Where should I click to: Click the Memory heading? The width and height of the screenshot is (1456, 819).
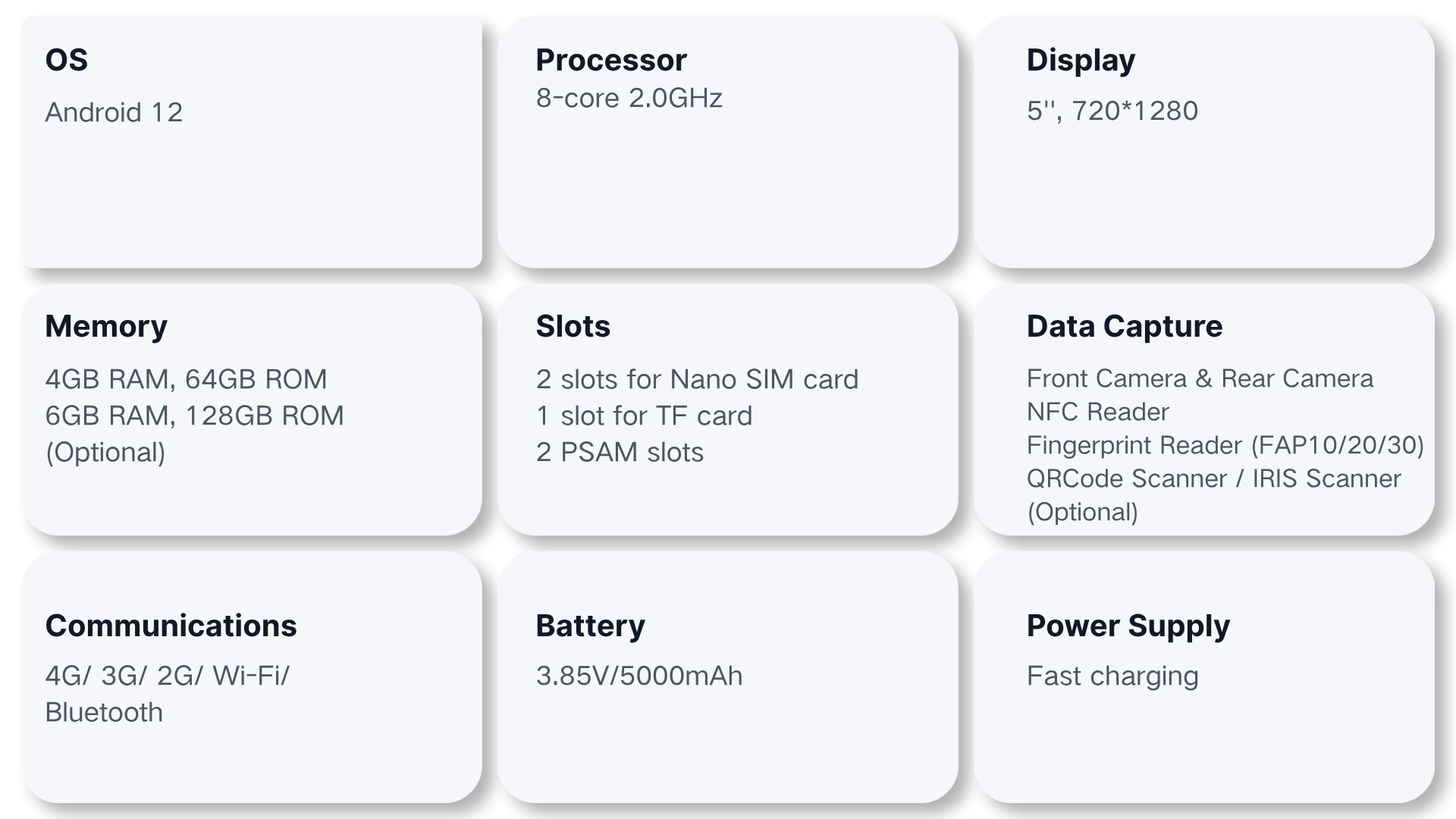tap(106, 326)
